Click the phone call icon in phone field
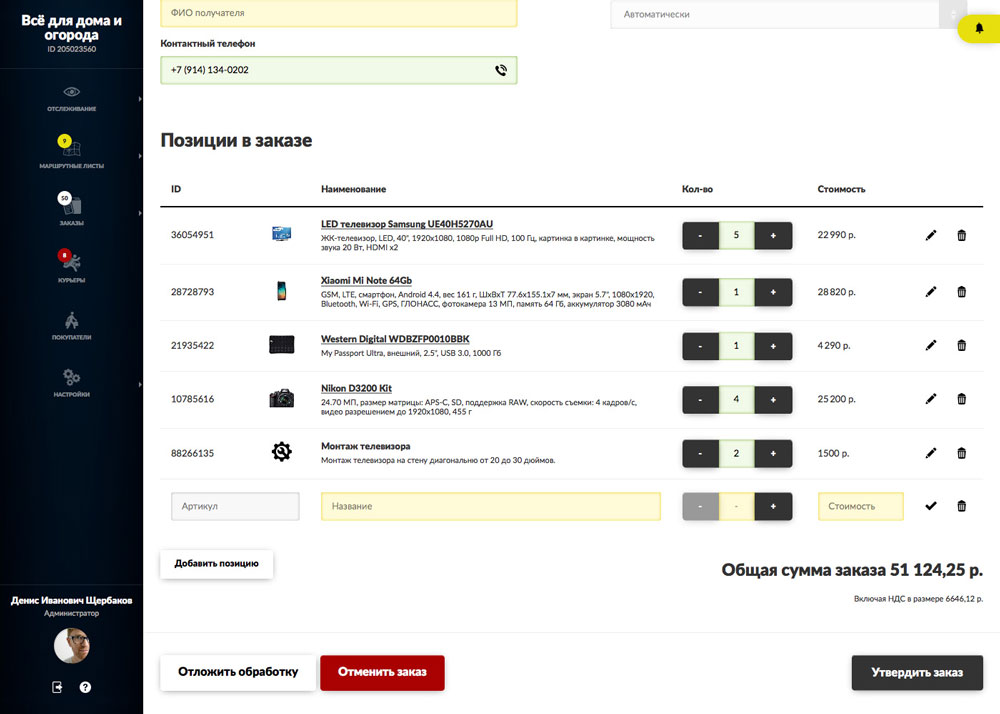1000x714 pixels. (501, 70)
